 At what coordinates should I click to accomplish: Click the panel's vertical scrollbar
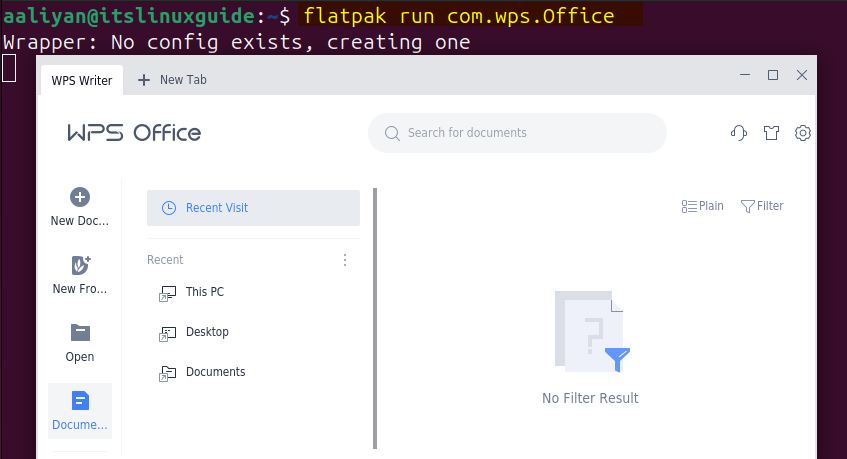pos(375,318)
